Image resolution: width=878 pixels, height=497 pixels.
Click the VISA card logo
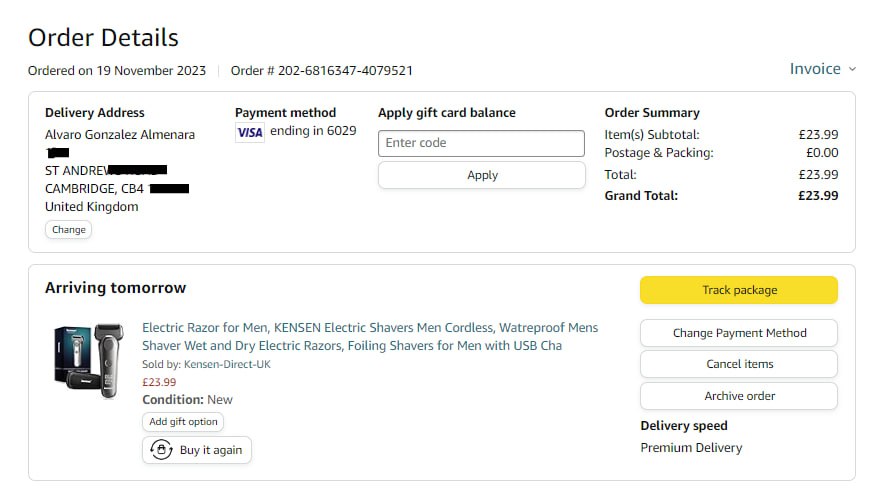pyautogui.click(x=250, y=132)
